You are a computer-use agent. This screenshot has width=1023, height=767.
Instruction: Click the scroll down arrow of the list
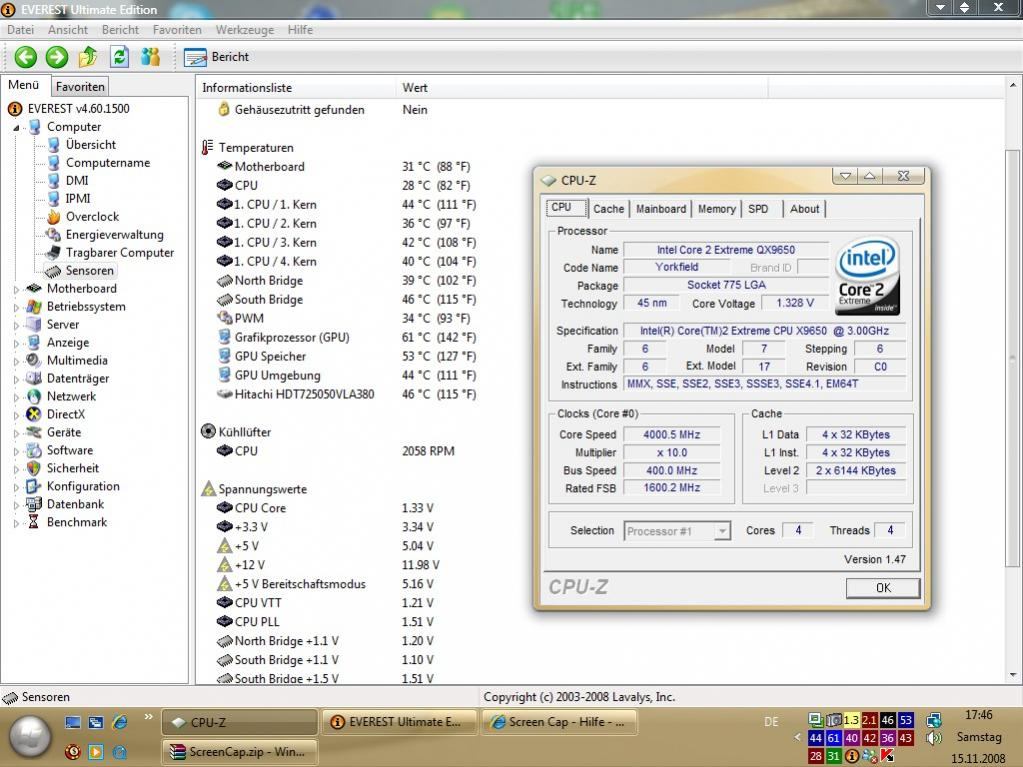pyautogui.click(x=1013, y=674)
